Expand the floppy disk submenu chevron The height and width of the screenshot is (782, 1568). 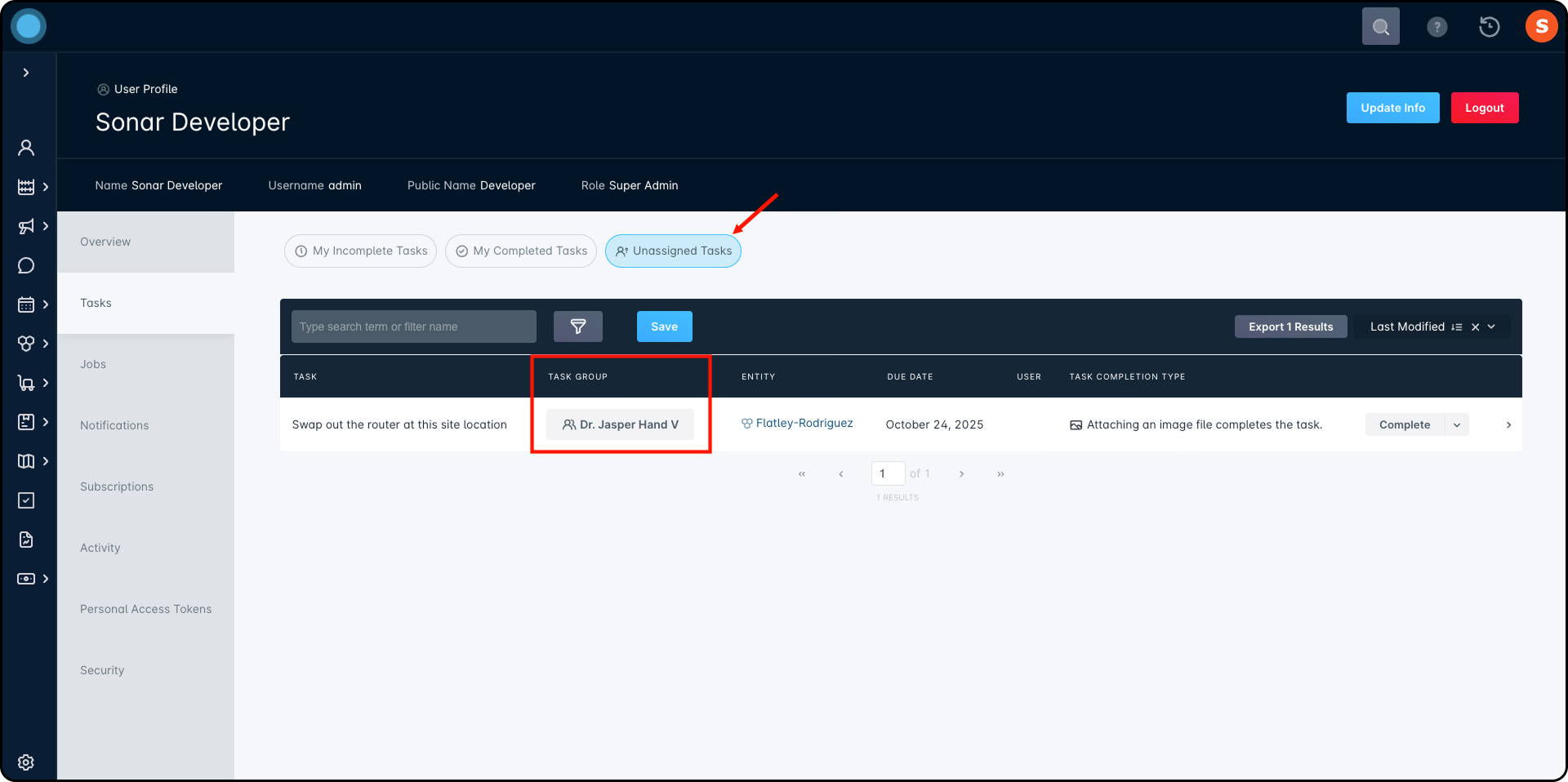46,422
